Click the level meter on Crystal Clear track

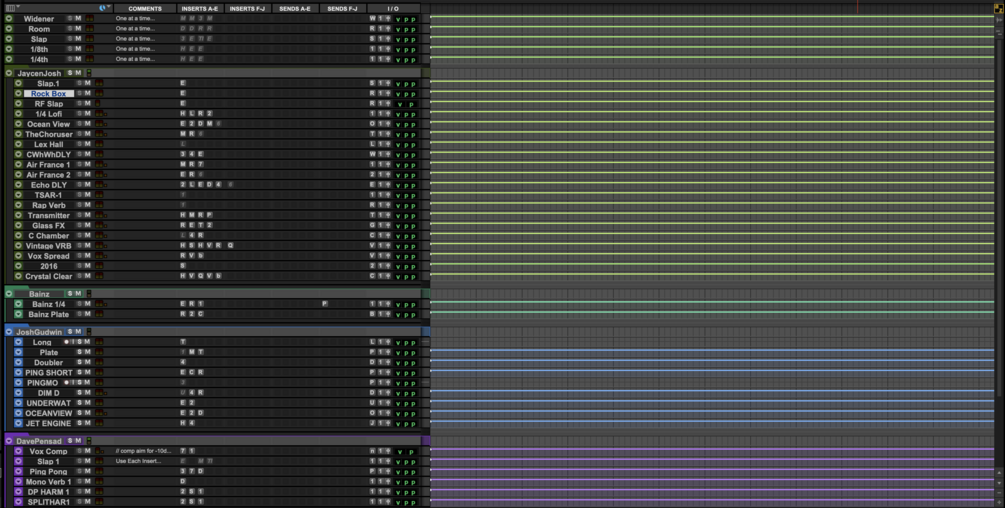click(x=101, y=276)
